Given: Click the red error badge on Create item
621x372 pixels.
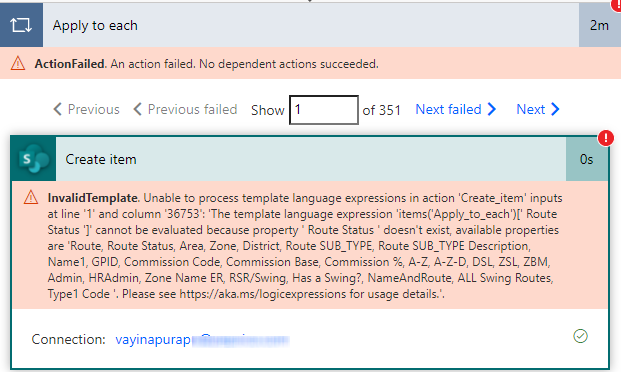Looking at the screenshot, I should tap(606, 138).
